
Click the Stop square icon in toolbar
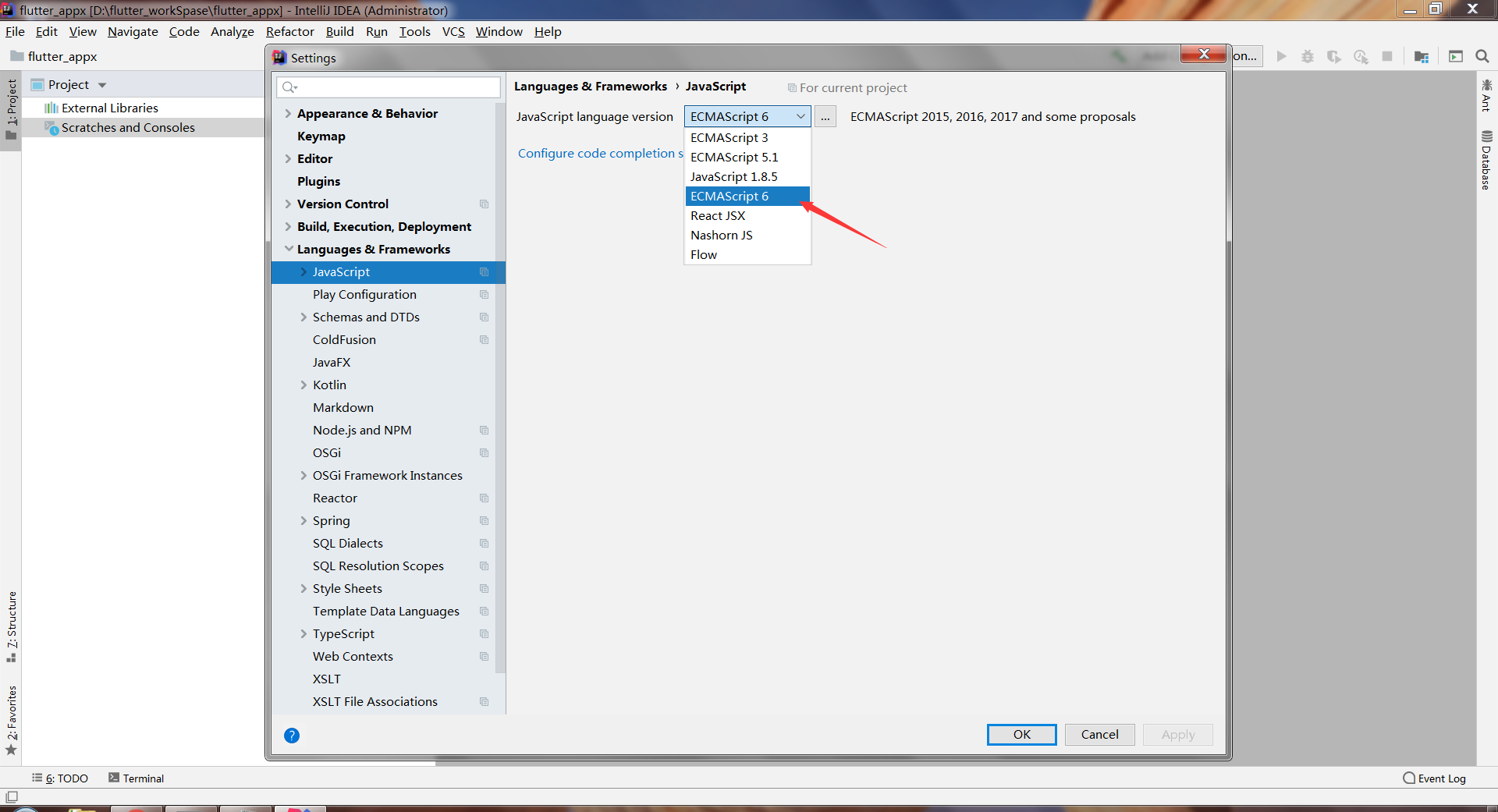click(1387, 56)
